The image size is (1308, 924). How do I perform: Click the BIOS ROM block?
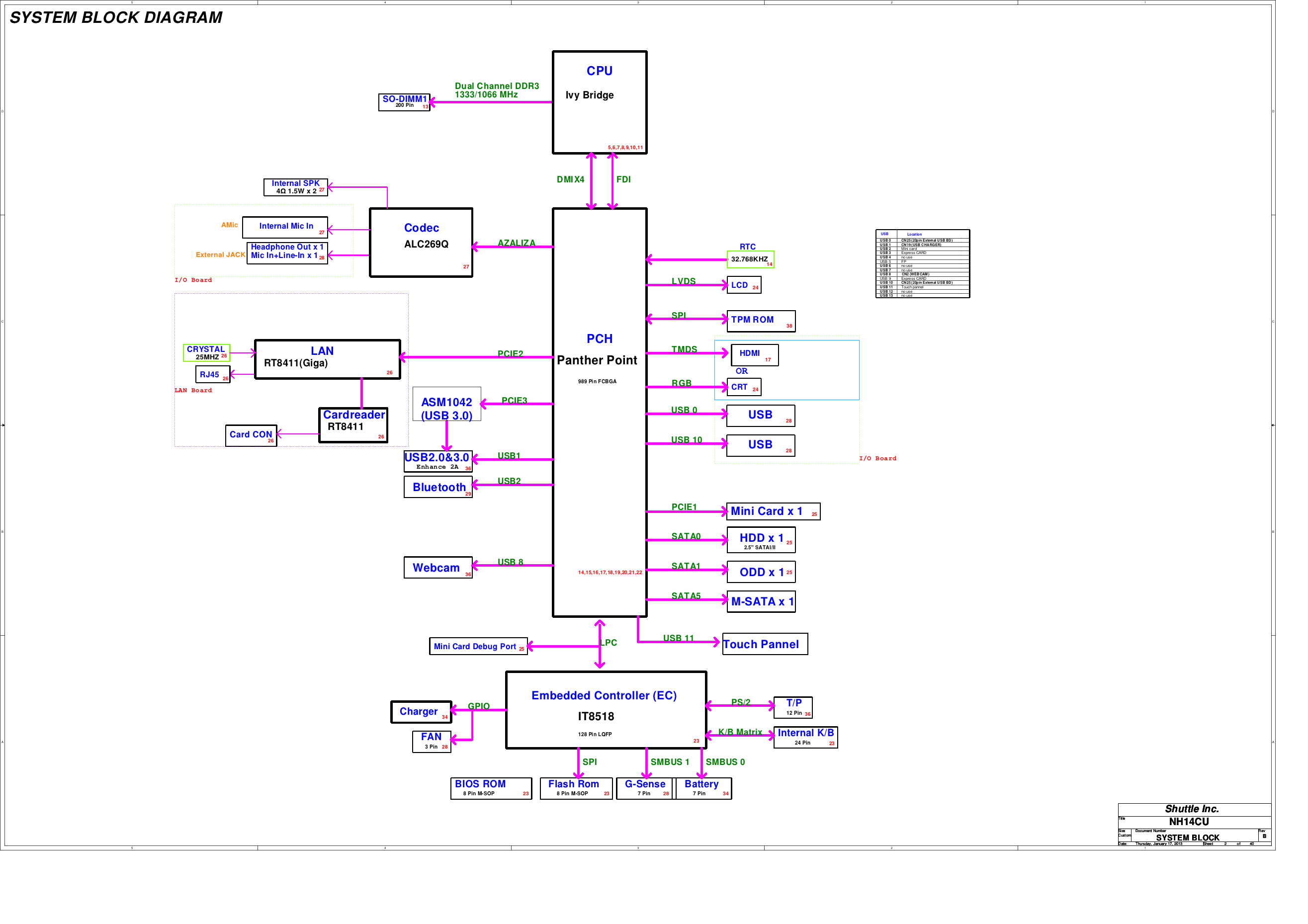coord(491,788)
